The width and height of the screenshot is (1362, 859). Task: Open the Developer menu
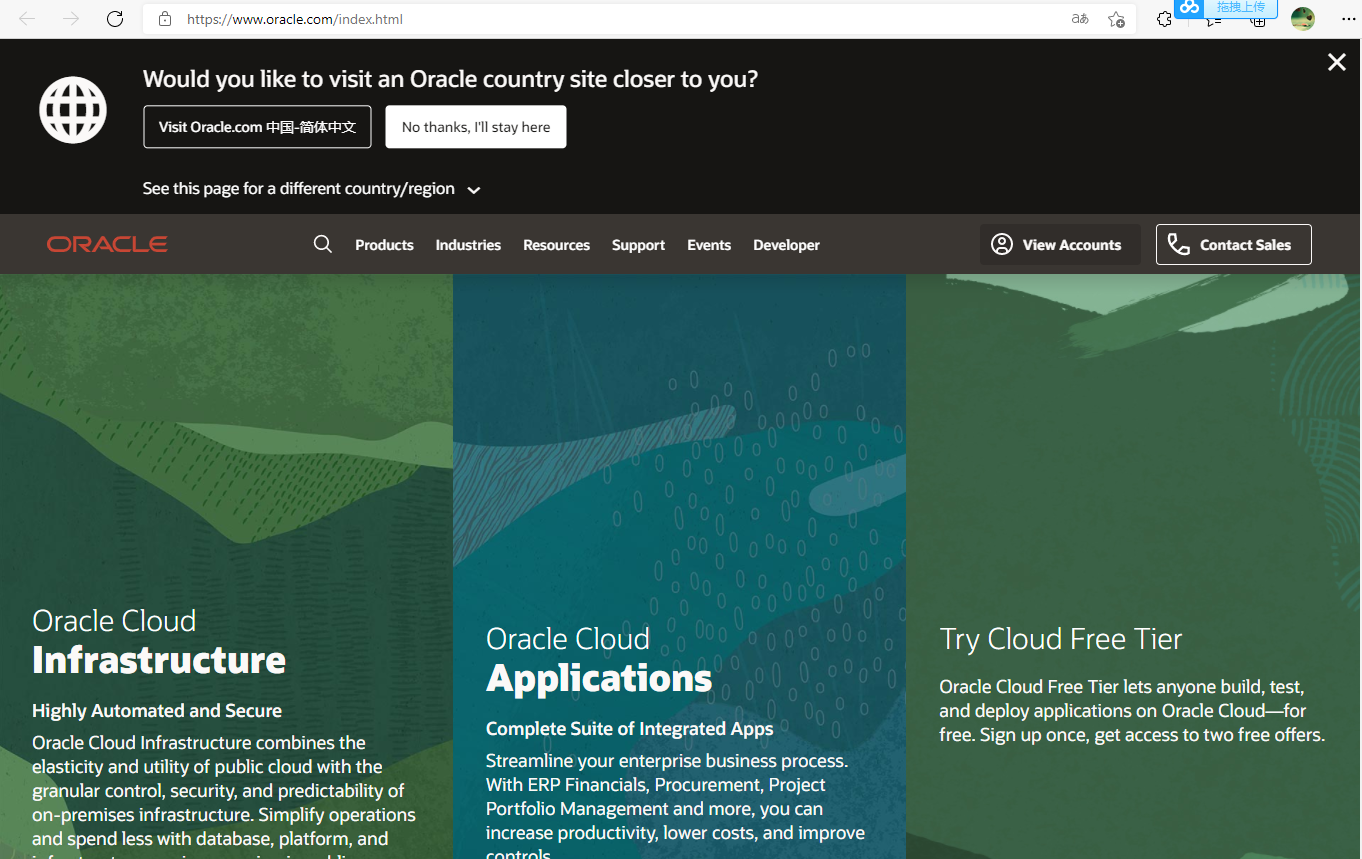[x=786, y=245]
